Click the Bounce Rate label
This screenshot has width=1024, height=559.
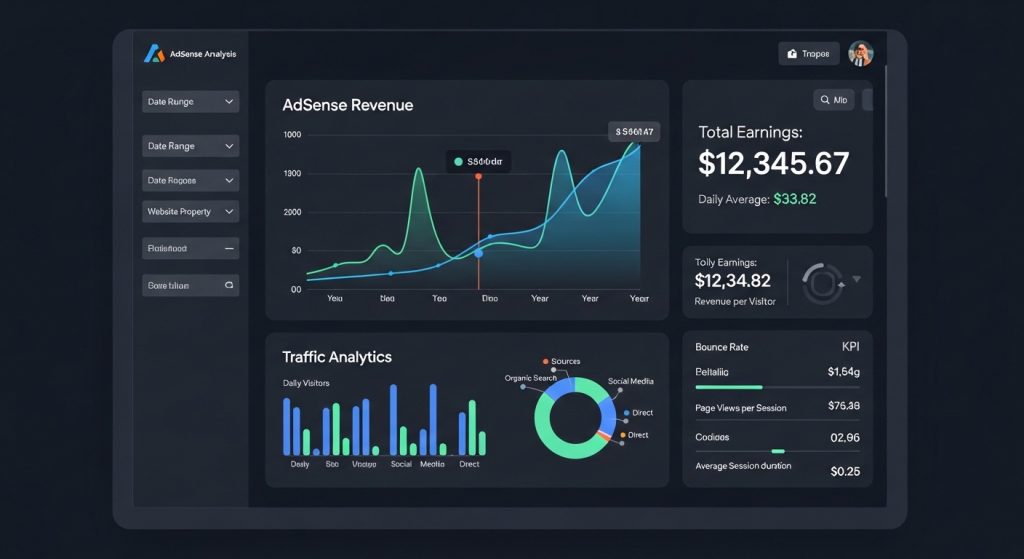(722, 347)
